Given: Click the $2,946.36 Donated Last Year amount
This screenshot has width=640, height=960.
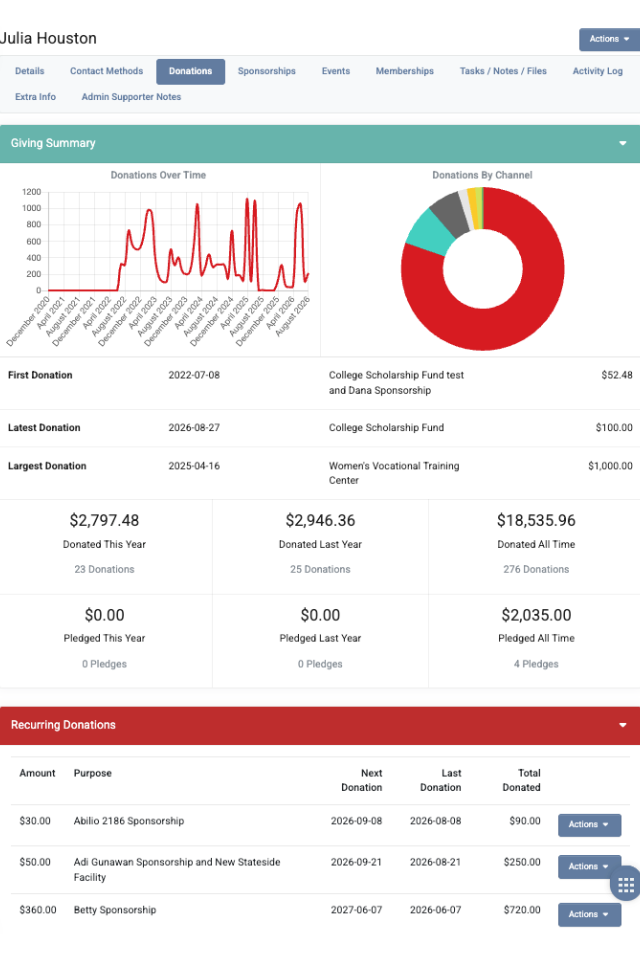Looking at the screenshot, I should pyautogui.click(x=320, y=520).
